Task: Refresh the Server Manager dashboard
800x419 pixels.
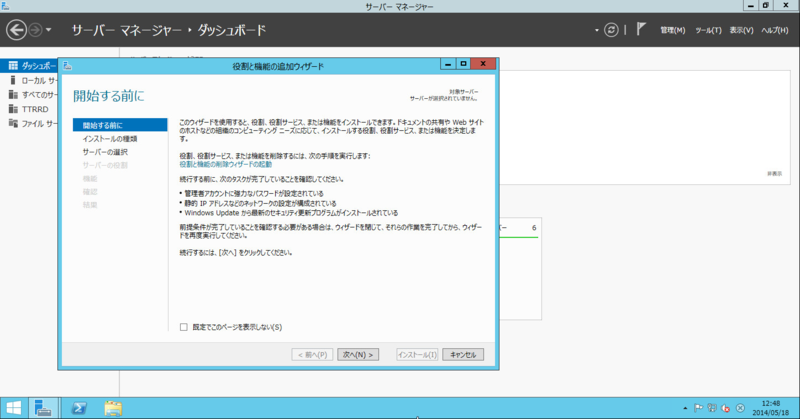Action: (611, 30)
